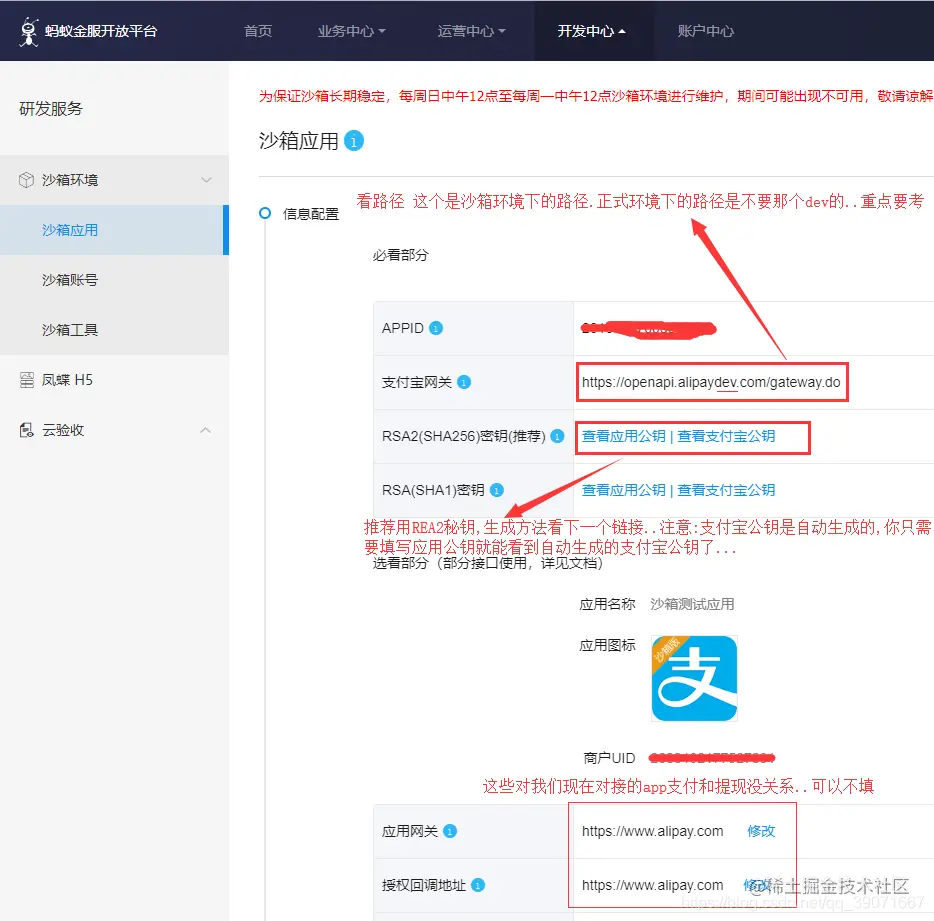Image resolution: width=934 pixels, height=921 pixels.
Task: Open the 首页 menu item
Action: pyautogui.click(x=258, y=31)
